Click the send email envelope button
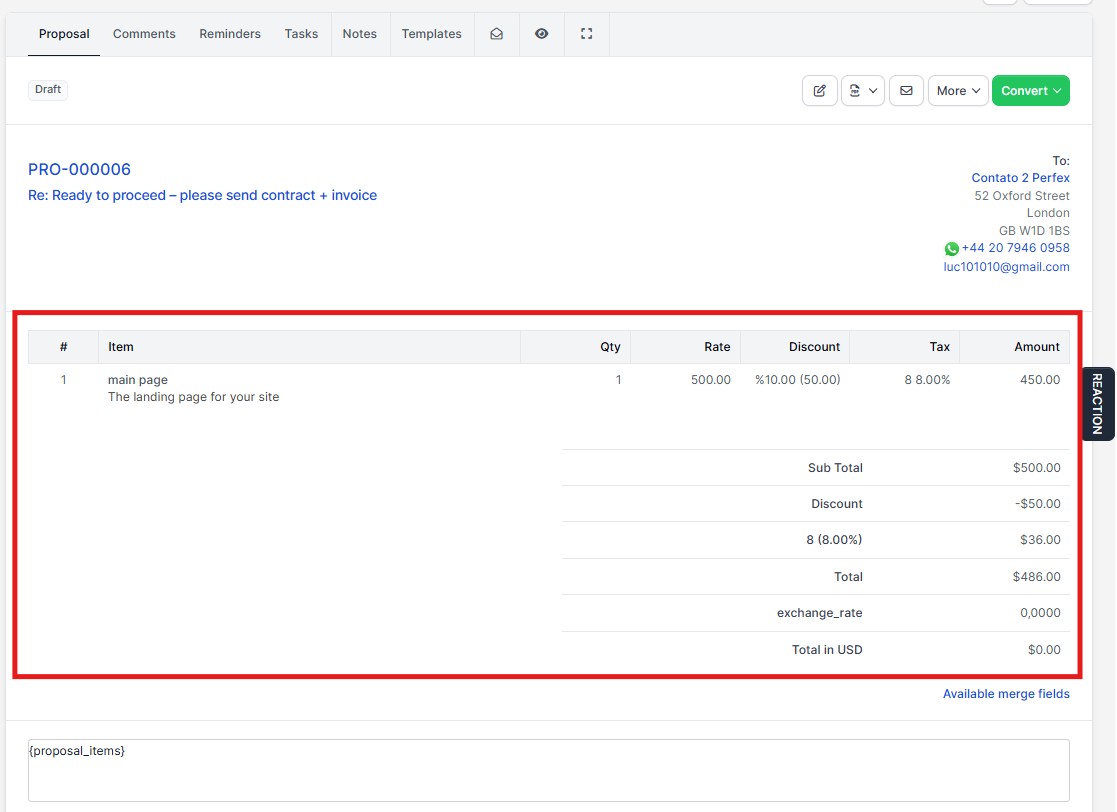This screenshot has height=812, width=1117. coord(906,90)
